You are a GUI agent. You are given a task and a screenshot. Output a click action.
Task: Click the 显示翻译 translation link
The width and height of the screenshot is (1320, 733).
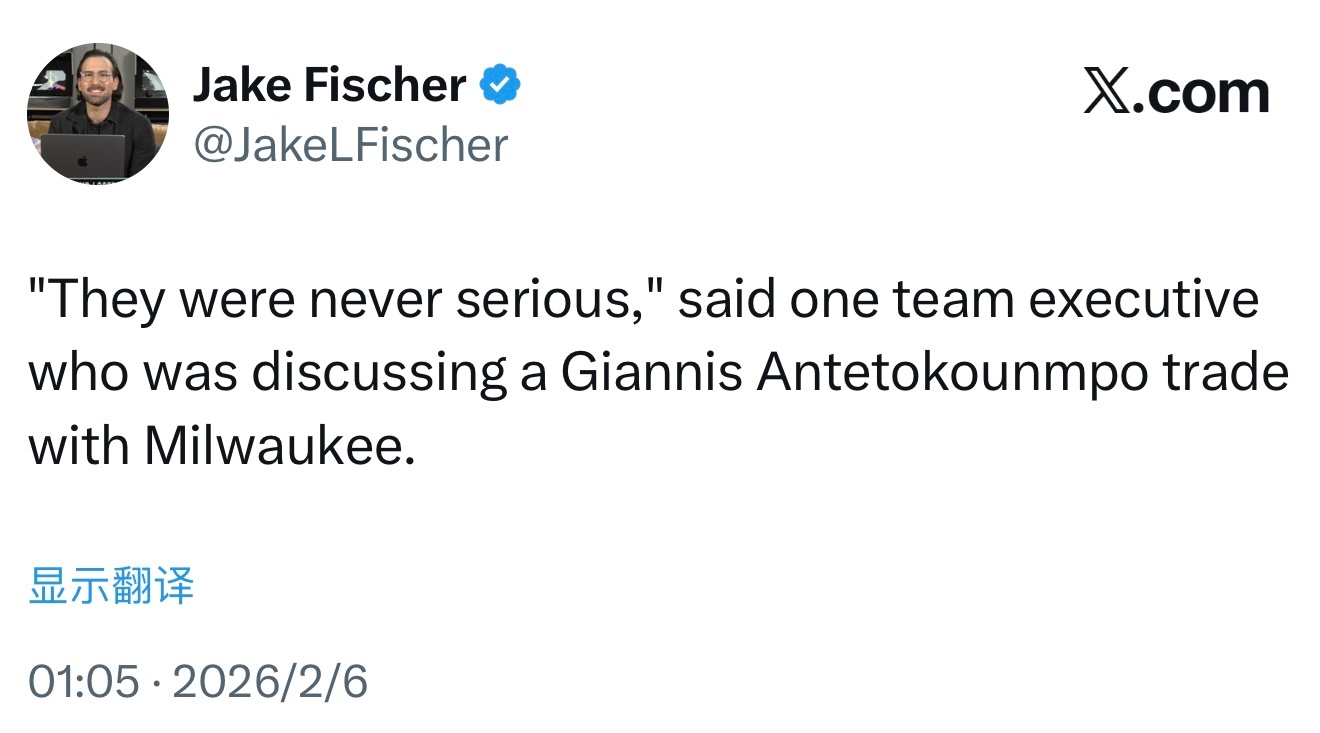111,586
